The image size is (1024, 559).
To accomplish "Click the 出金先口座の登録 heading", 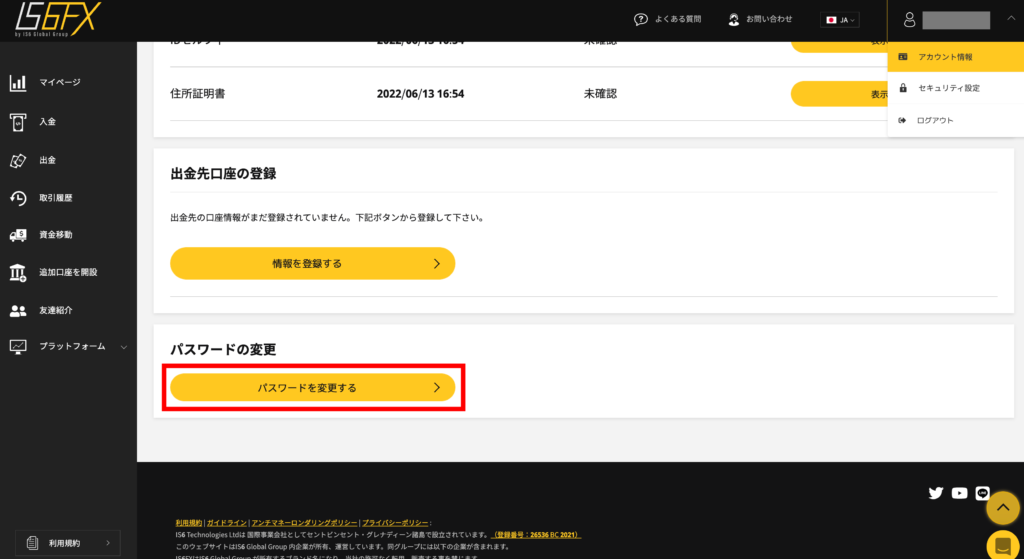I will tap(223, 174).
